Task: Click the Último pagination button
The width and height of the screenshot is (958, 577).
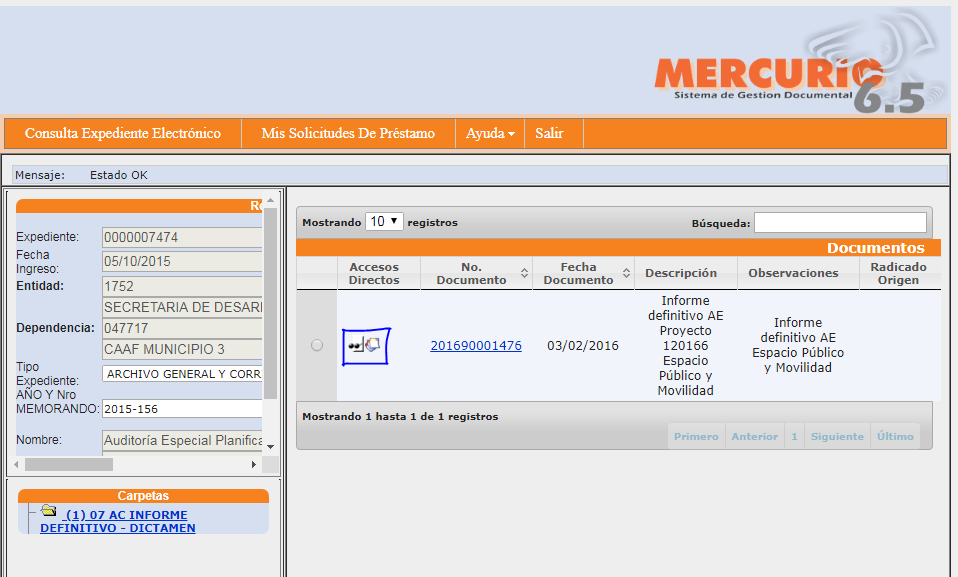Action: click(894, 435)
